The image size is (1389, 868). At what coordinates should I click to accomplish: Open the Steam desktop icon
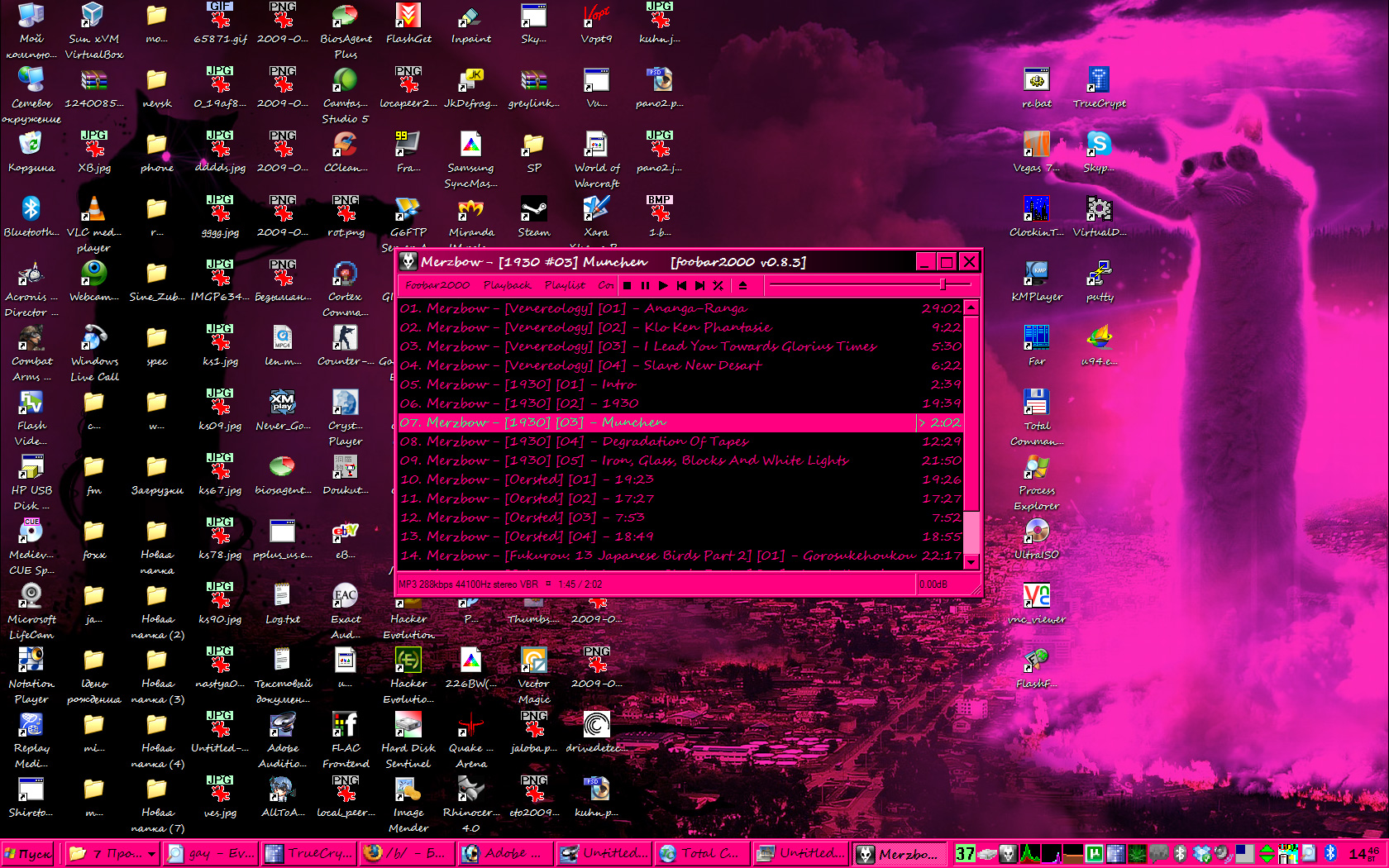pos(534,217)
